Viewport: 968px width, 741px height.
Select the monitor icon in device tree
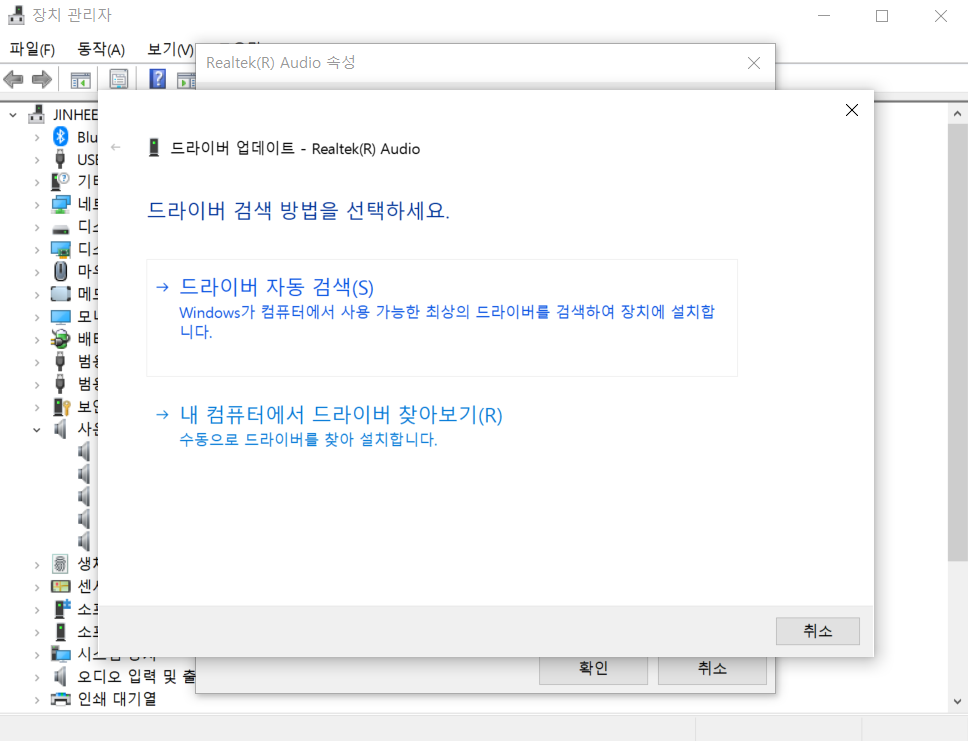(60, 317)
